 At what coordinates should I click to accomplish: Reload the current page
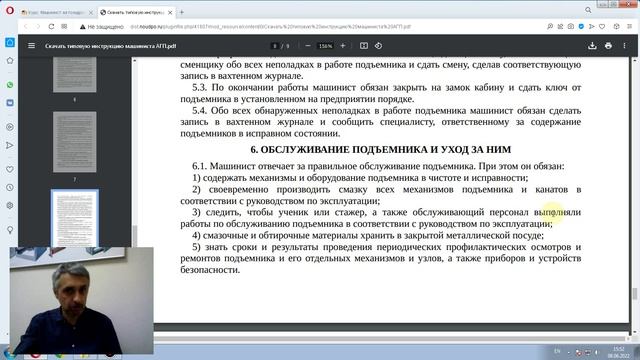(x=51, y=27)
